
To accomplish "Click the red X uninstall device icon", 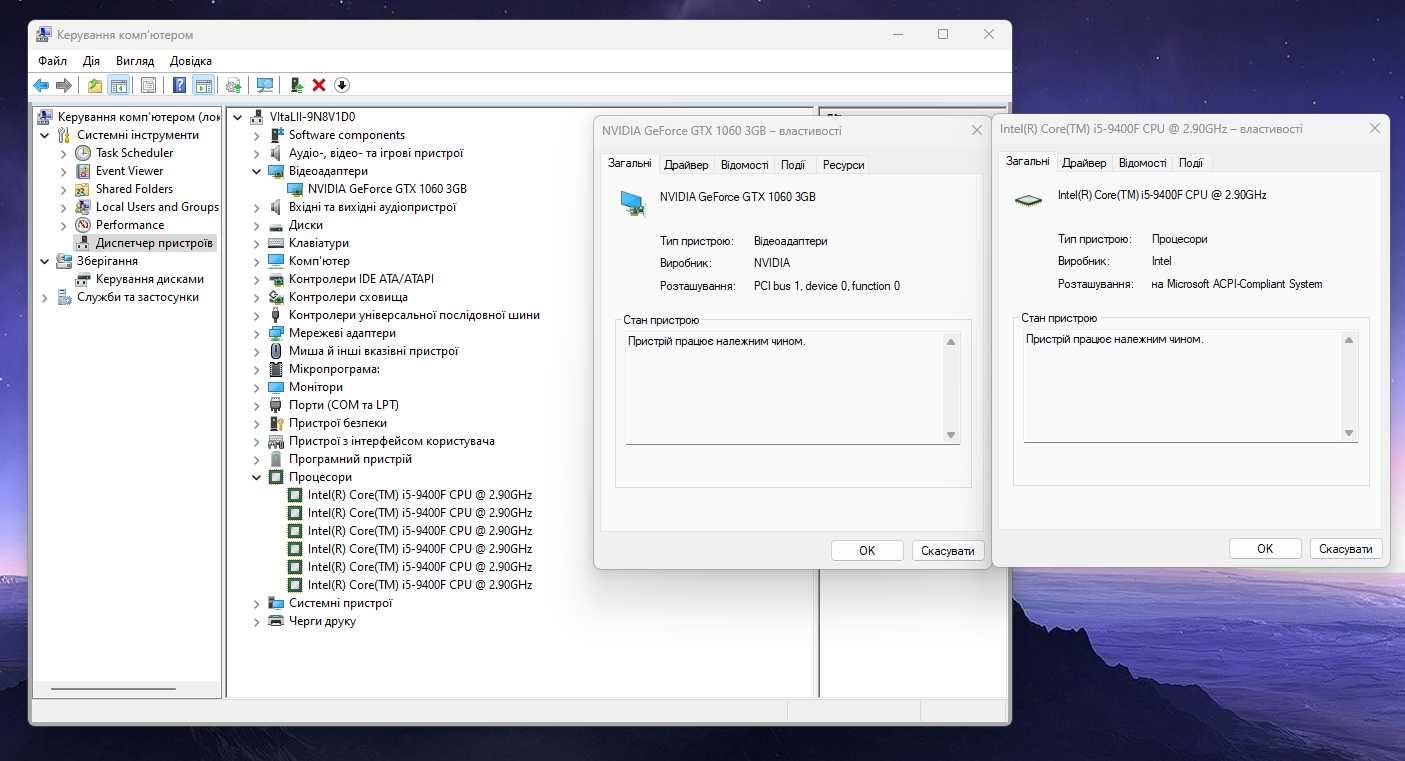I will click(x=319, y=85).
